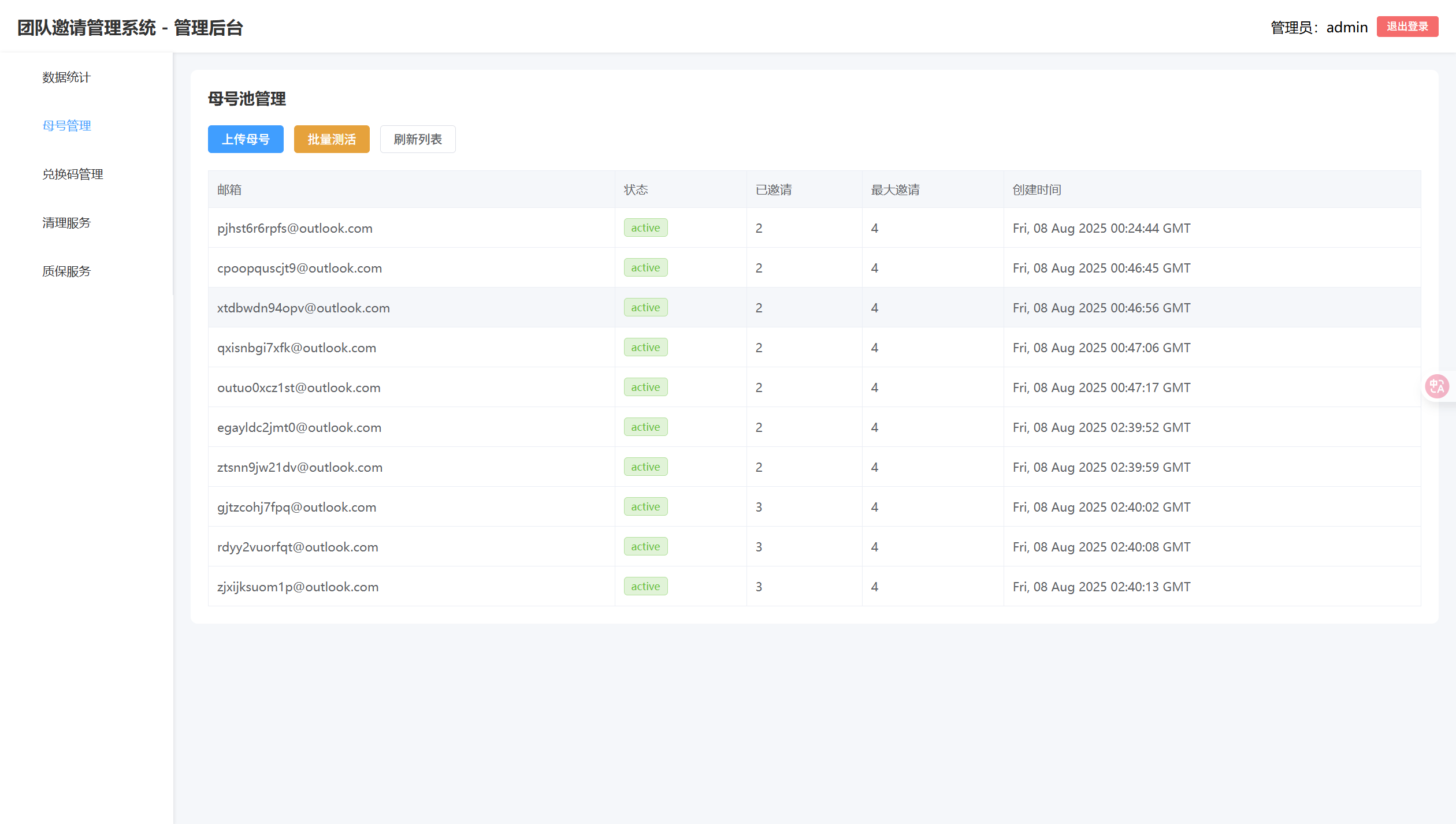The height and width of the screenshot is (824, 1456).
Task: Select the zjxijksuom1p@outlook.com row
Action: pyautogui.click(x=298, y=587)
